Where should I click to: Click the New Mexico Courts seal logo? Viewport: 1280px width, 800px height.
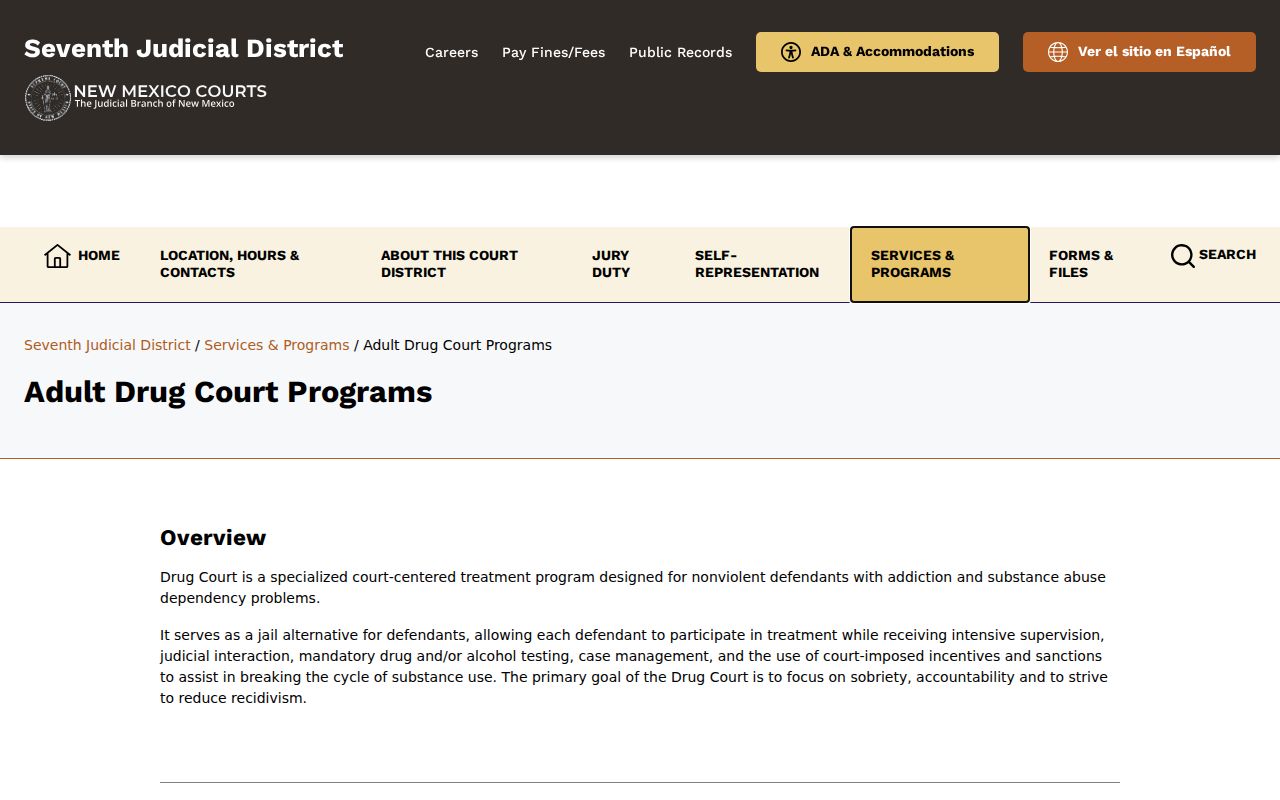[47, 98]
